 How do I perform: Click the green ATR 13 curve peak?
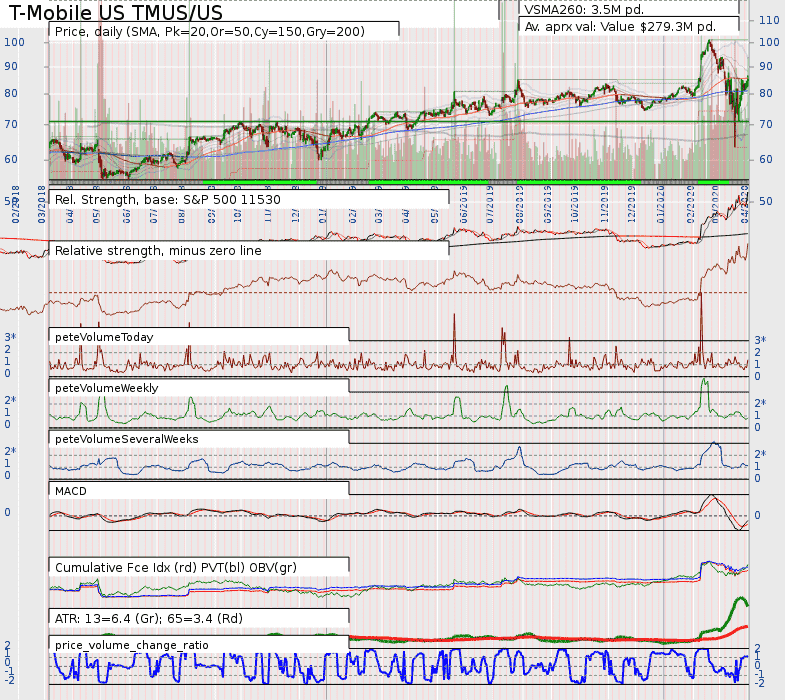[740, 598]
